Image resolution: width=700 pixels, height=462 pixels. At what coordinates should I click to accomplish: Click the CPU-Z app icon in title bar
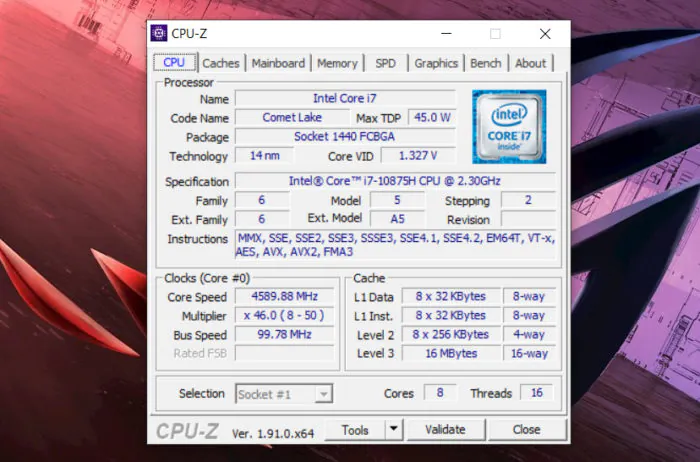pyautogui.click(x=158, y=33)
